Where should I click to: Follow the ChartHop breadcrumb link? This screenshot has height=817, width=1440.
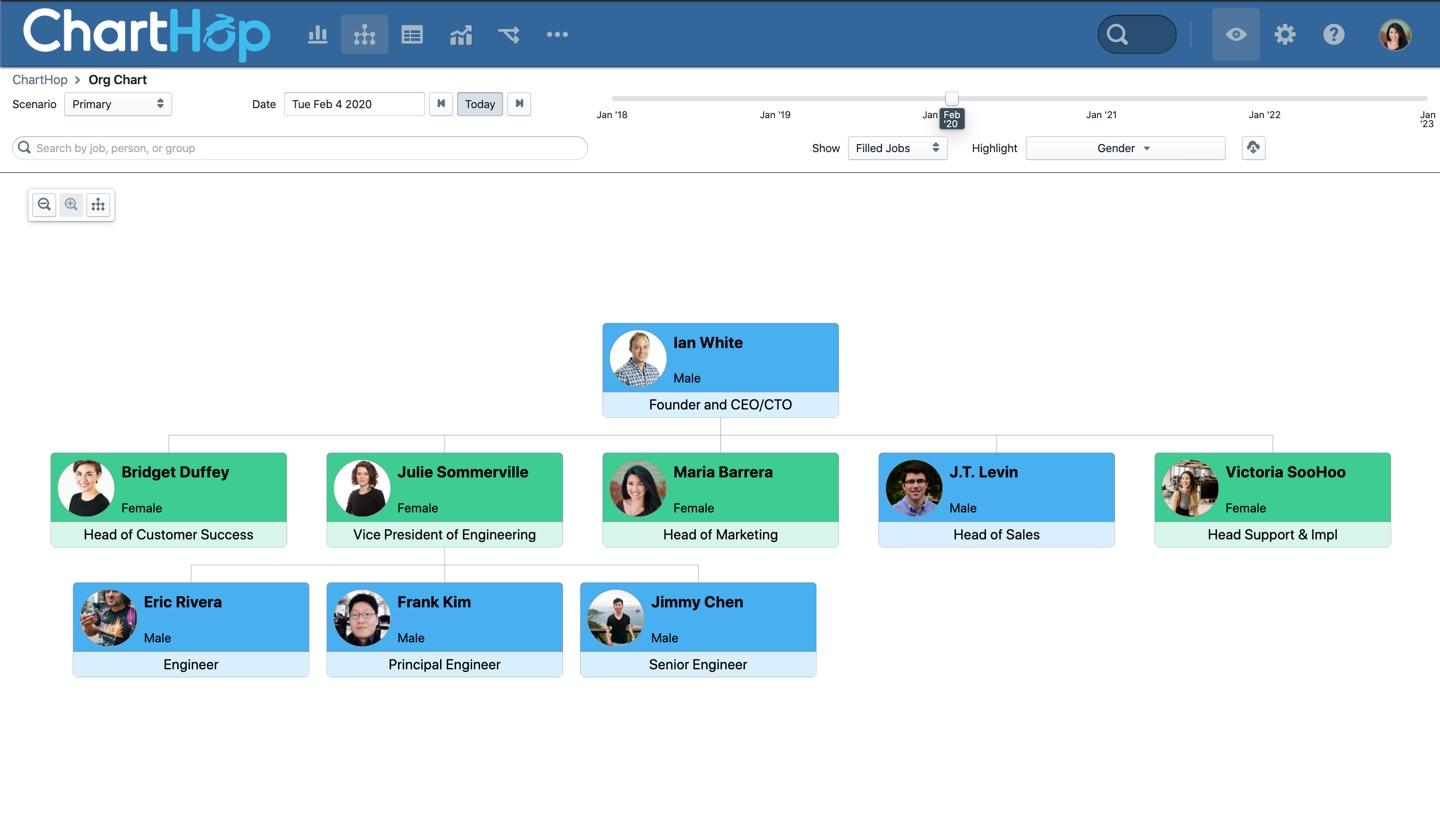click(x=40, y=80)
